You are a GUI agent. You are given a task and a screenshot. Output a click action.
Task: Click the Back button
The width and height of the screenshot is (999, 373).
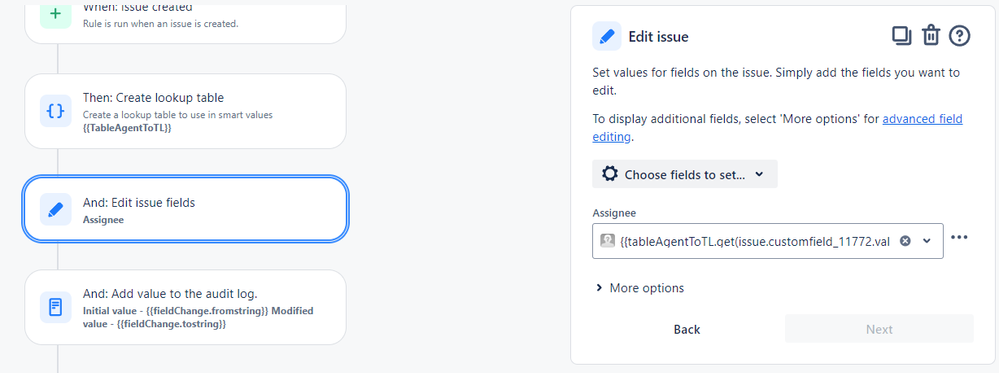tap(687, 330)
